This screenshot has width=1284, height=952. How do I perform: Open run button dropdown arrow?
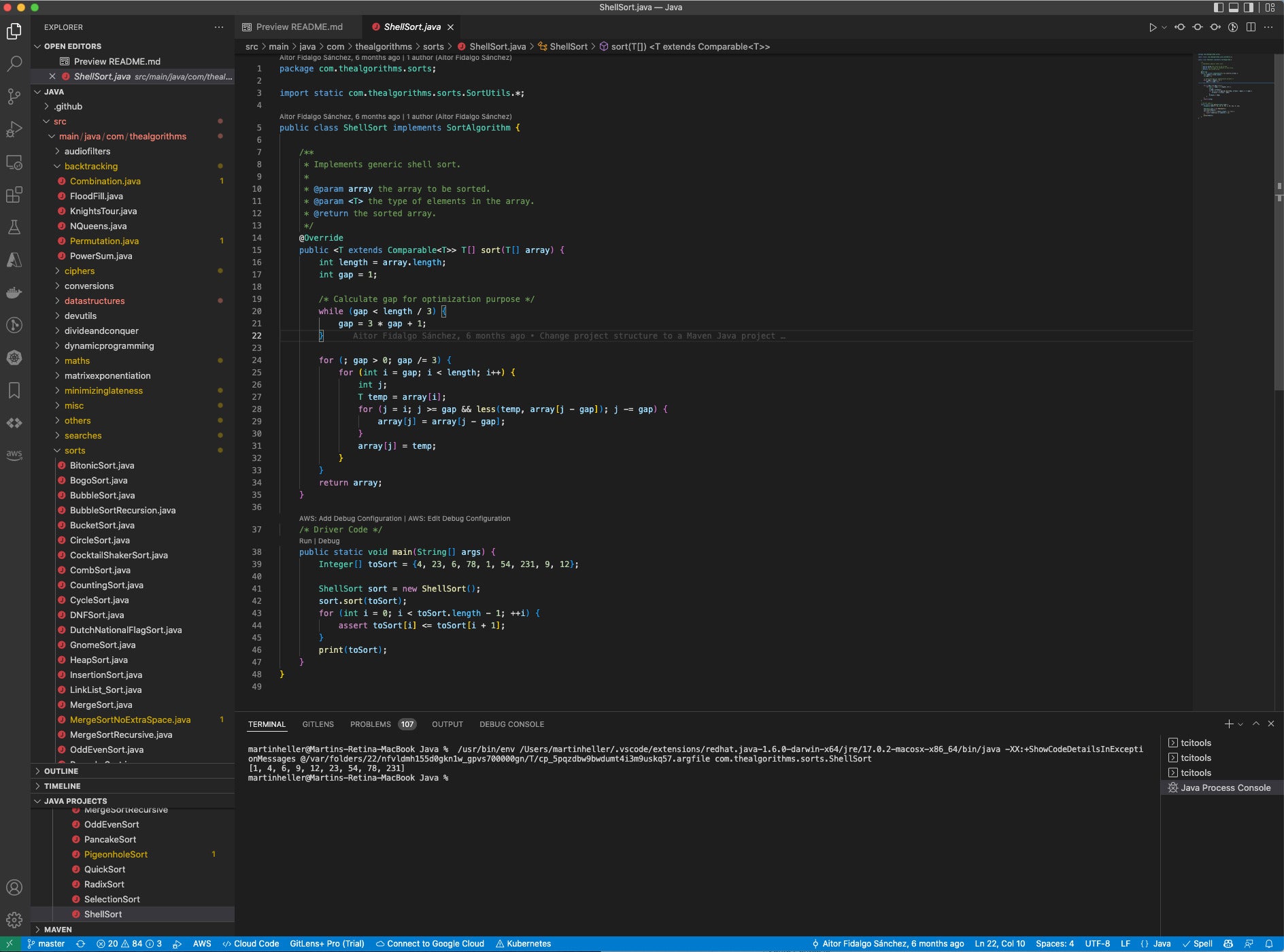tap(1164, 27)
